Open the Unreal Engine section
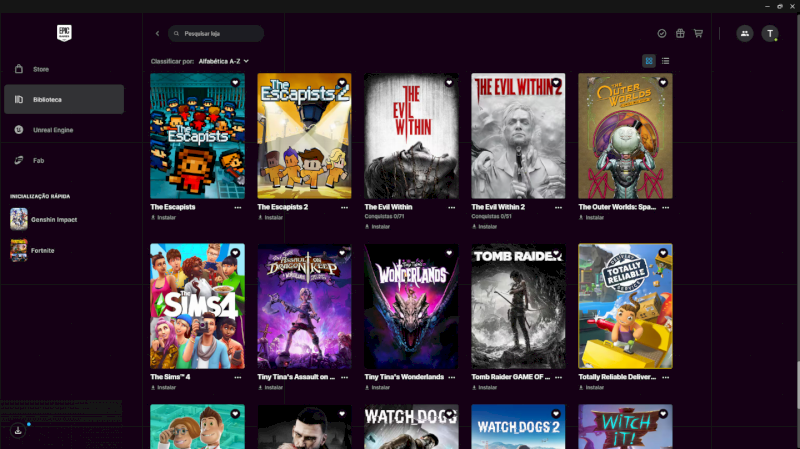Image resolution: width=800 pixels, height=449 pixels. click(64, 130)
